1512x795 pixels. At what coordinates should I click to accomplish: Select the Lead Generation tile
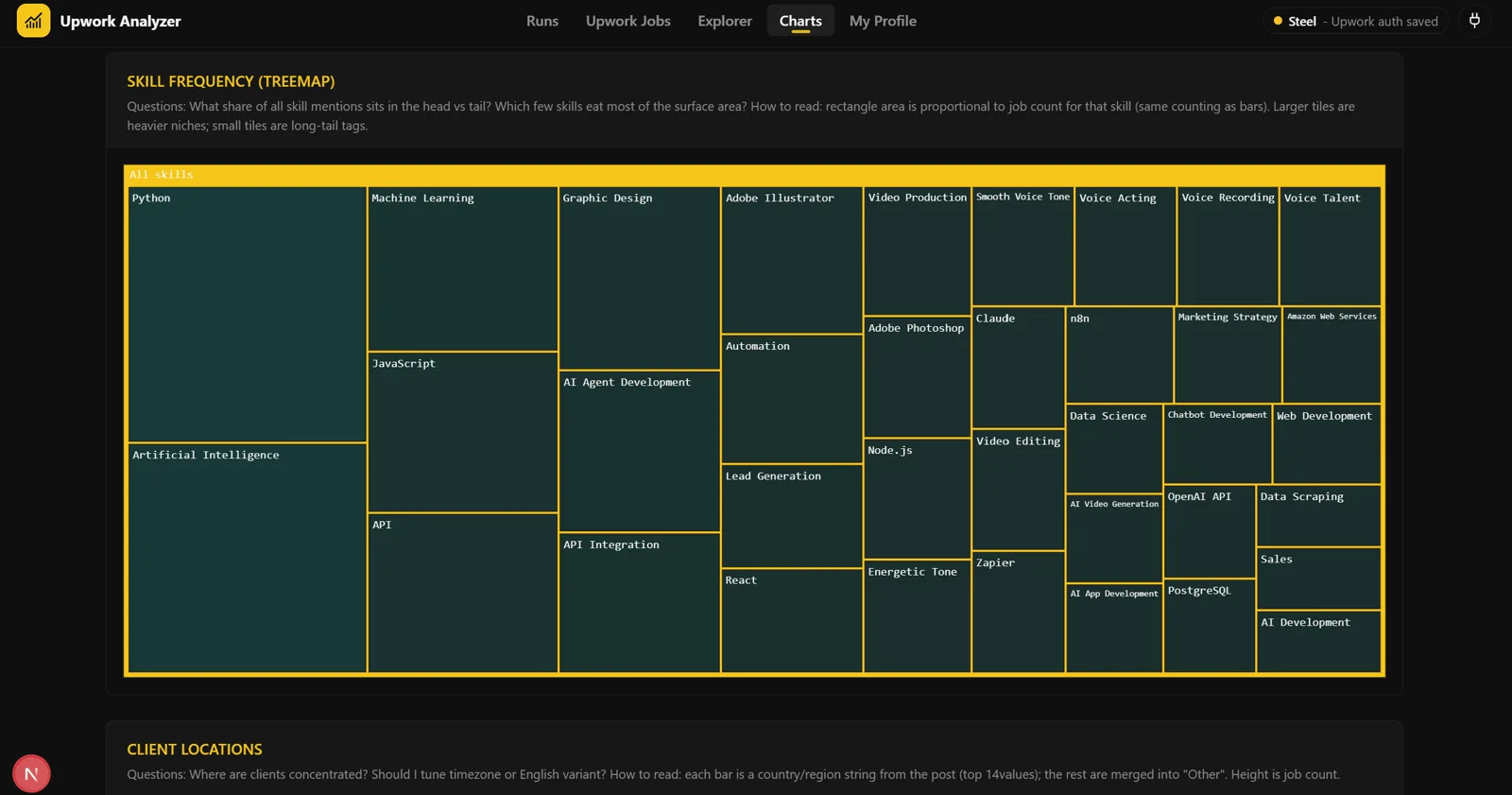(792, 517)
